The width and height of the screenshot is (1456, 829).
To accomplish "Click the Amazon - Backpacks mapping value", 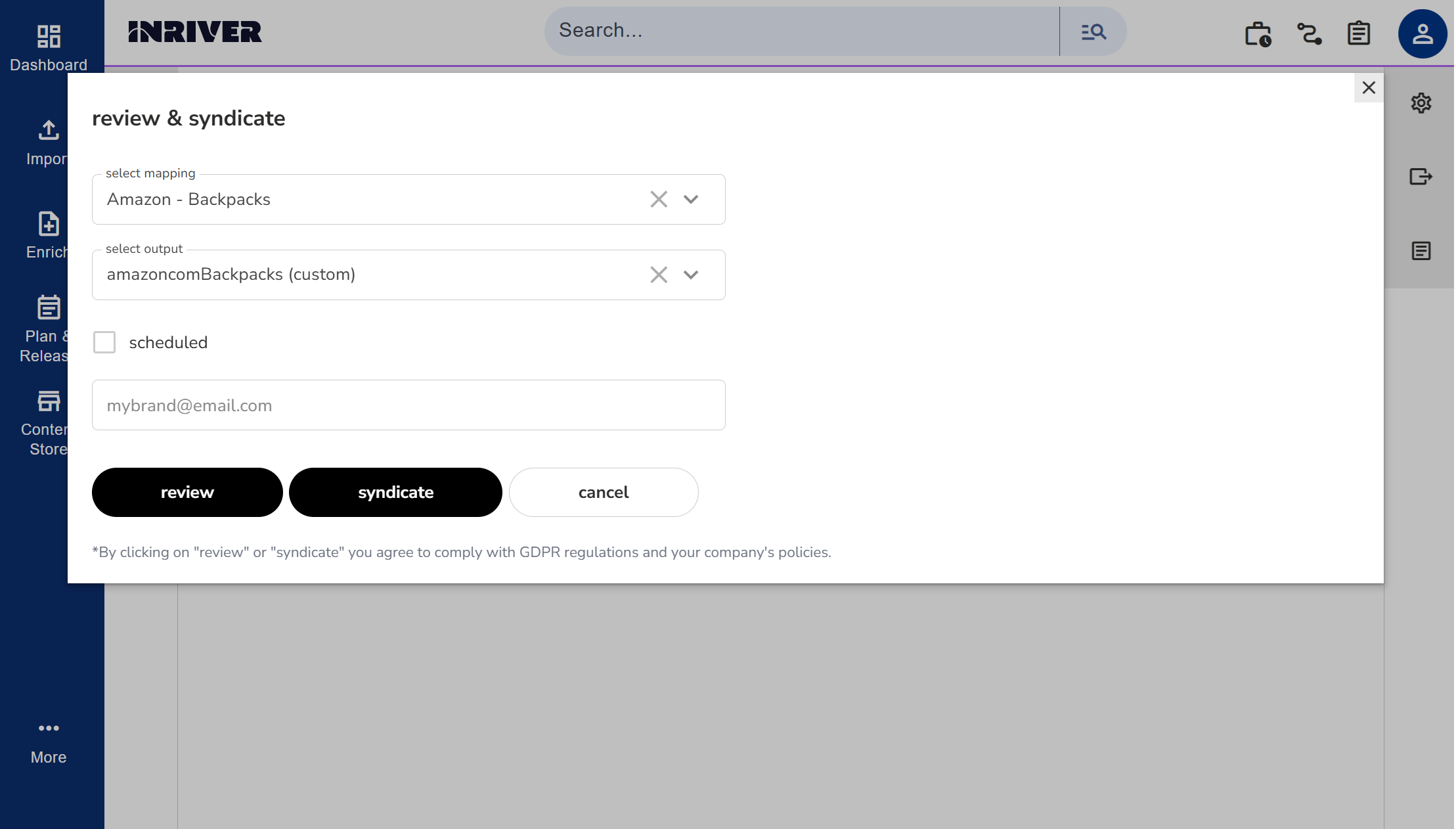I will coord(188,199).
